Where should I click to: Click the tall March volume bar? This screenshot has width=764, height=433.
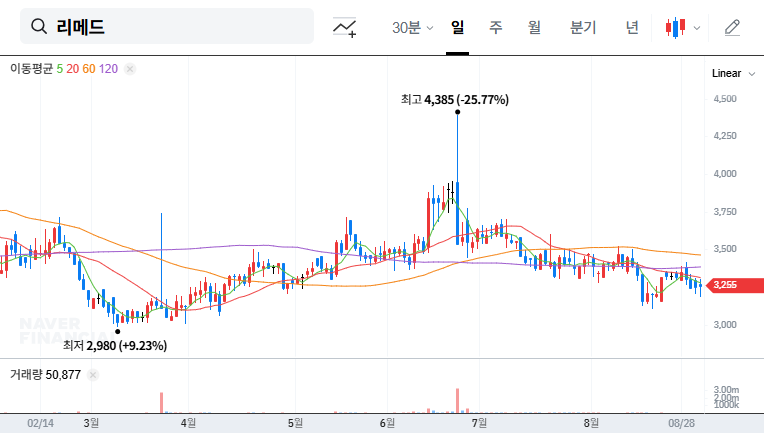(x=161, y=403)
